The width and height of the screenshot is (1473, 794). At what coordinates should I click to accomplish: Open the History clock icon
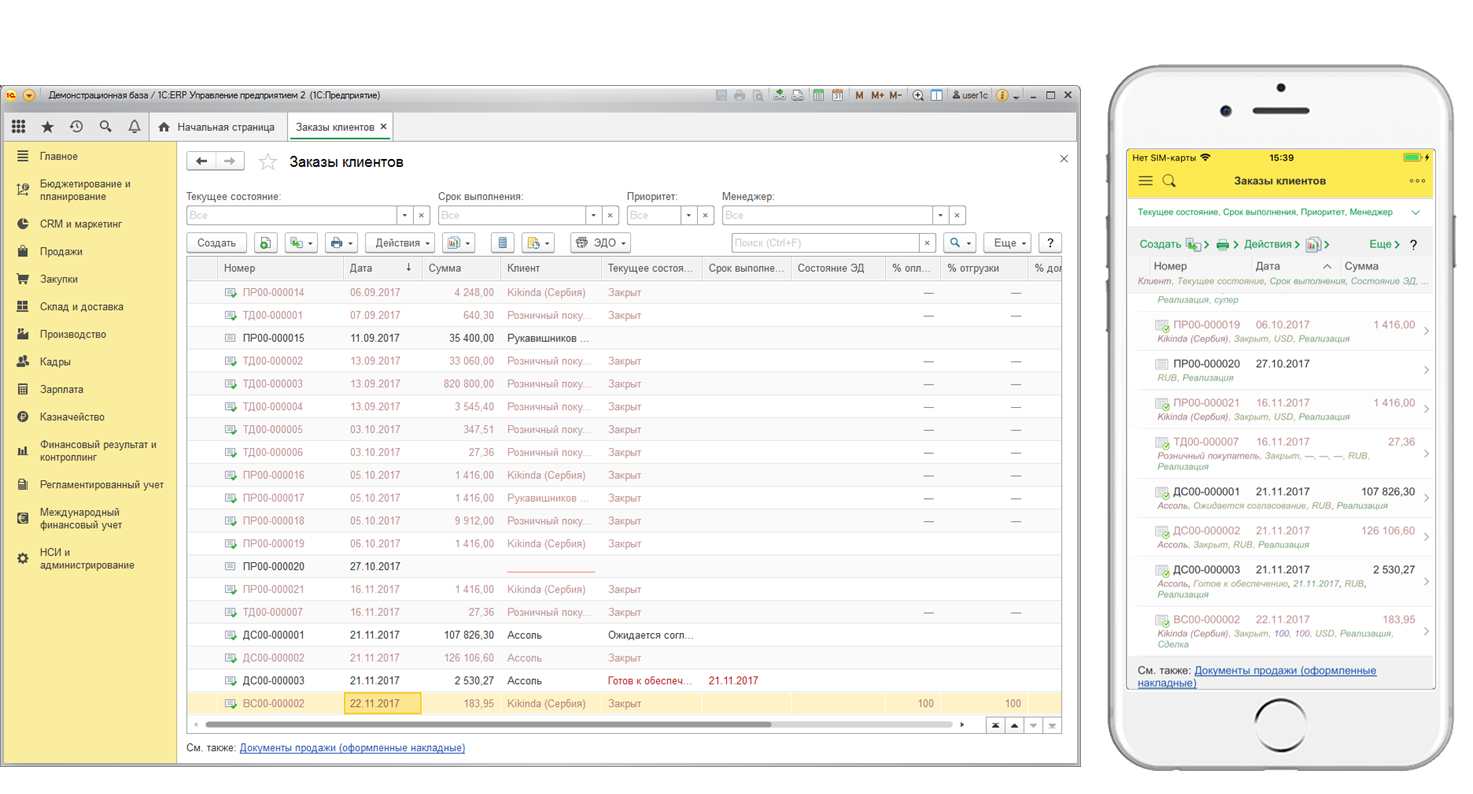[76, 127]
